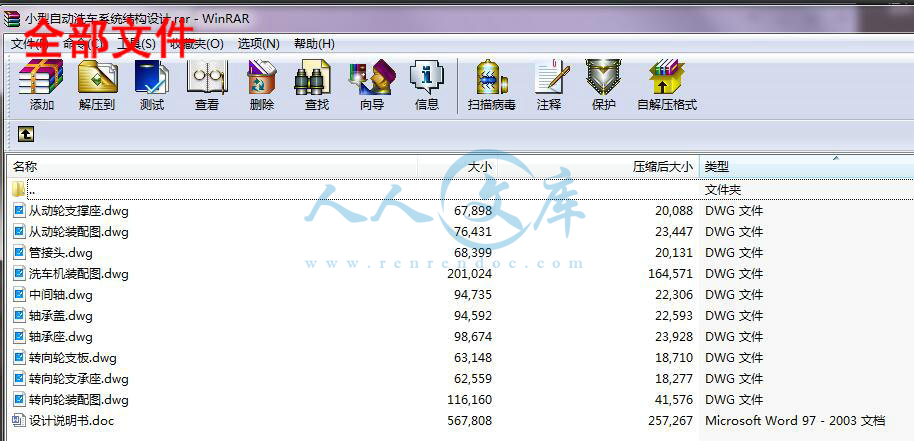Click packed size value 41,576
The image size is (914, 441).
tap(674, 400)
